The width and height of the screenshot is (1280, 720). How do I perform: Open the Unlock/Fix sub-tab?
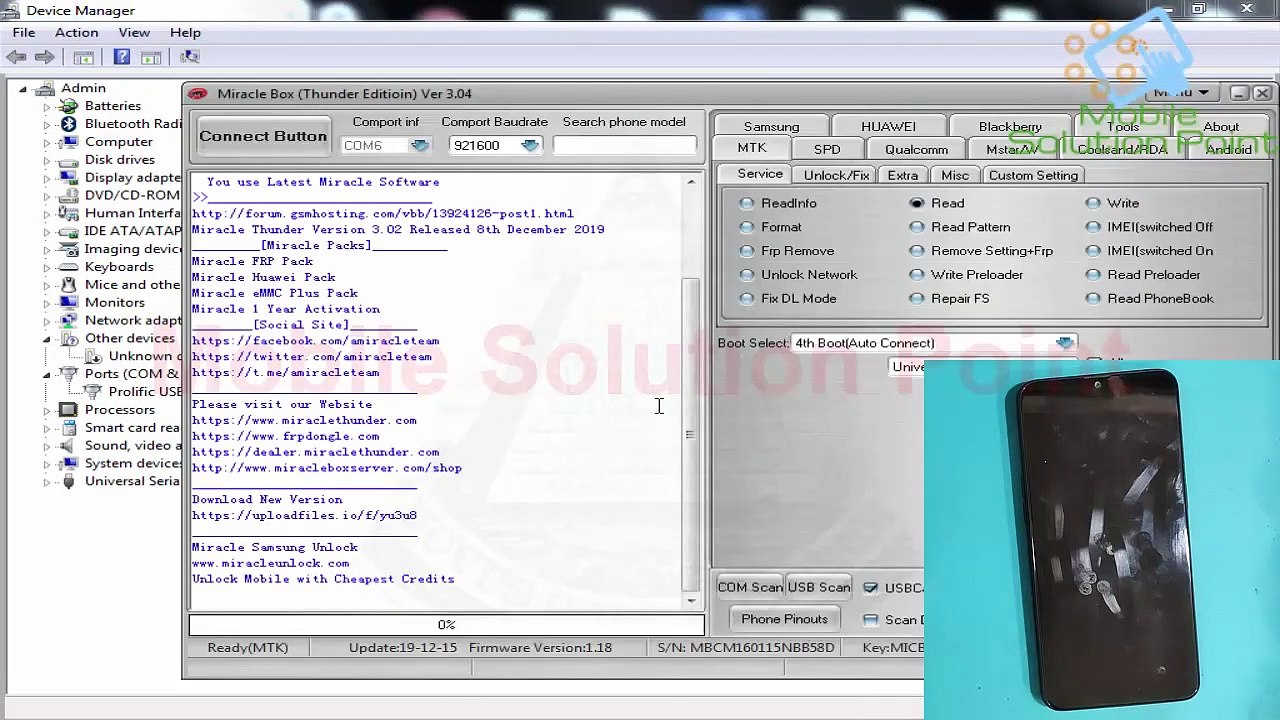pos(836,176)
